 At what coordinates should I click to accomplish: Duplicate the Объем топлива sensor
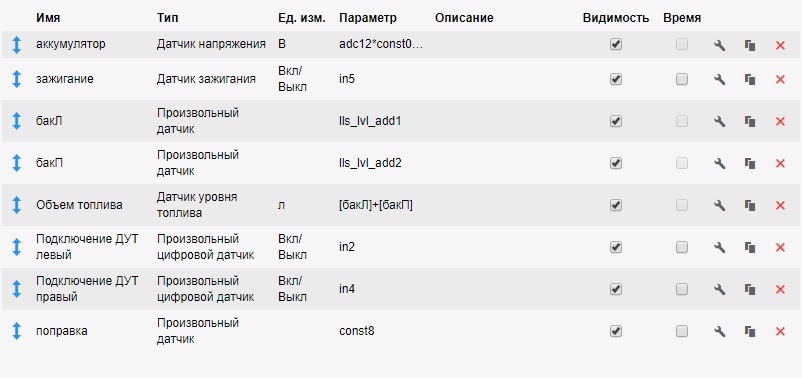click(x=750, y=206)
